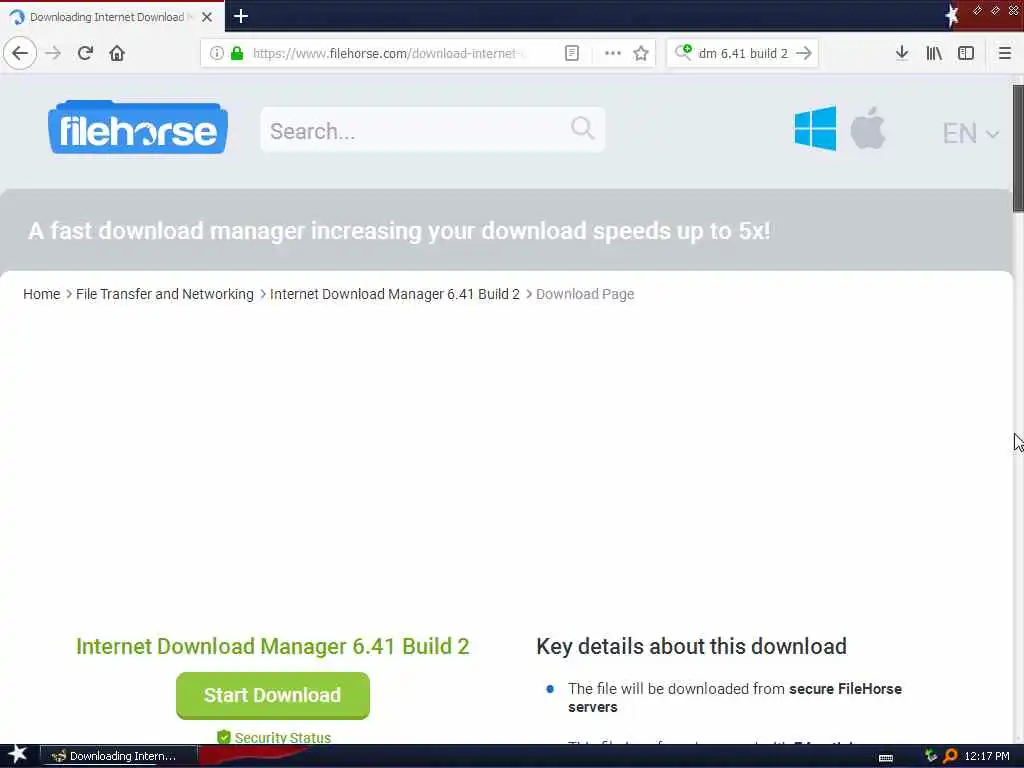1024x768 pixels.
Task: Select Downloading Intern... taskbar window button
Action: coord(119,756)
